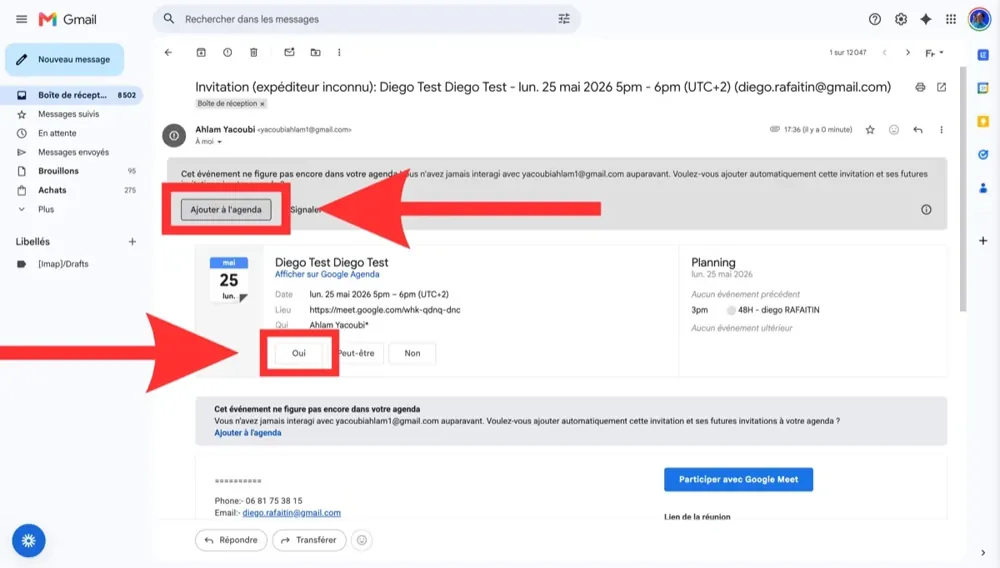
Task: Click 'Participer avec Google Meet' button
Action: pos(738,479)
